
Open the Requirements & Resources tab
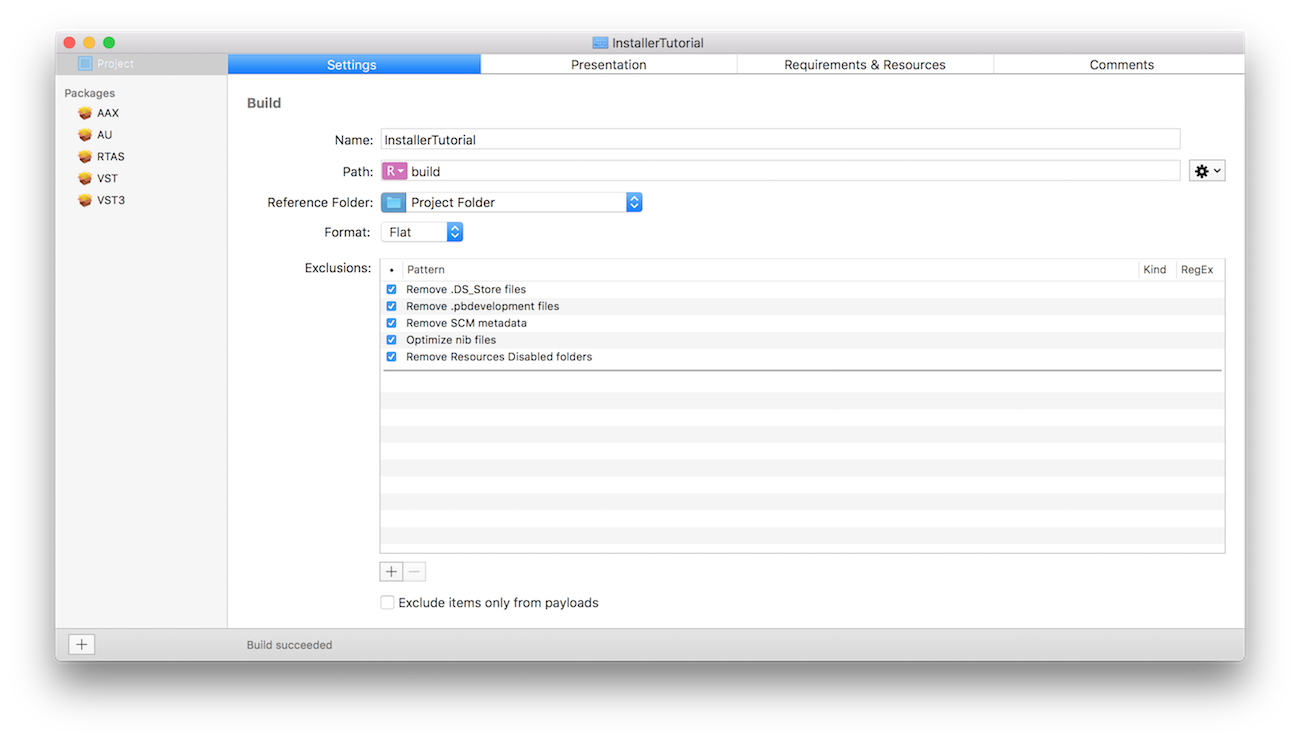[x=864, y=65]
